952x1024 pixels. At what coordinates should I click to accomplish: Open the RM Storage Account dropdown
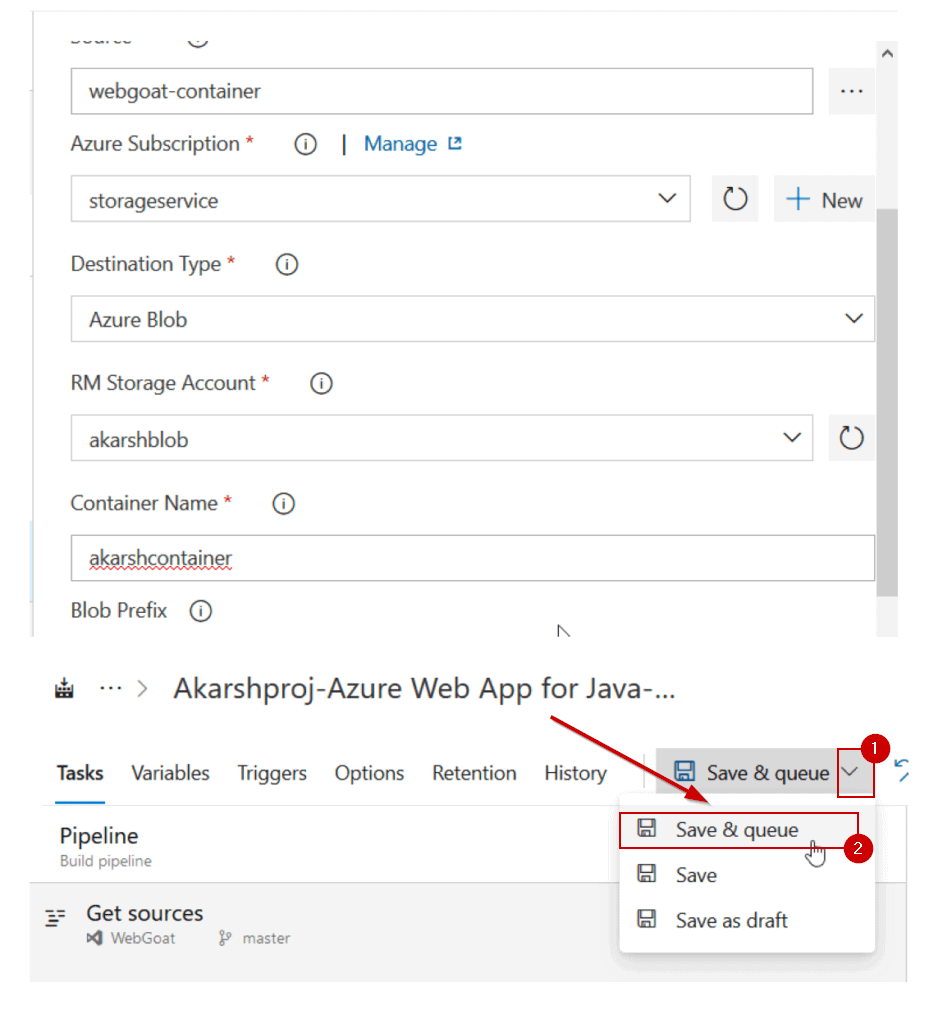tap(440, 438)
